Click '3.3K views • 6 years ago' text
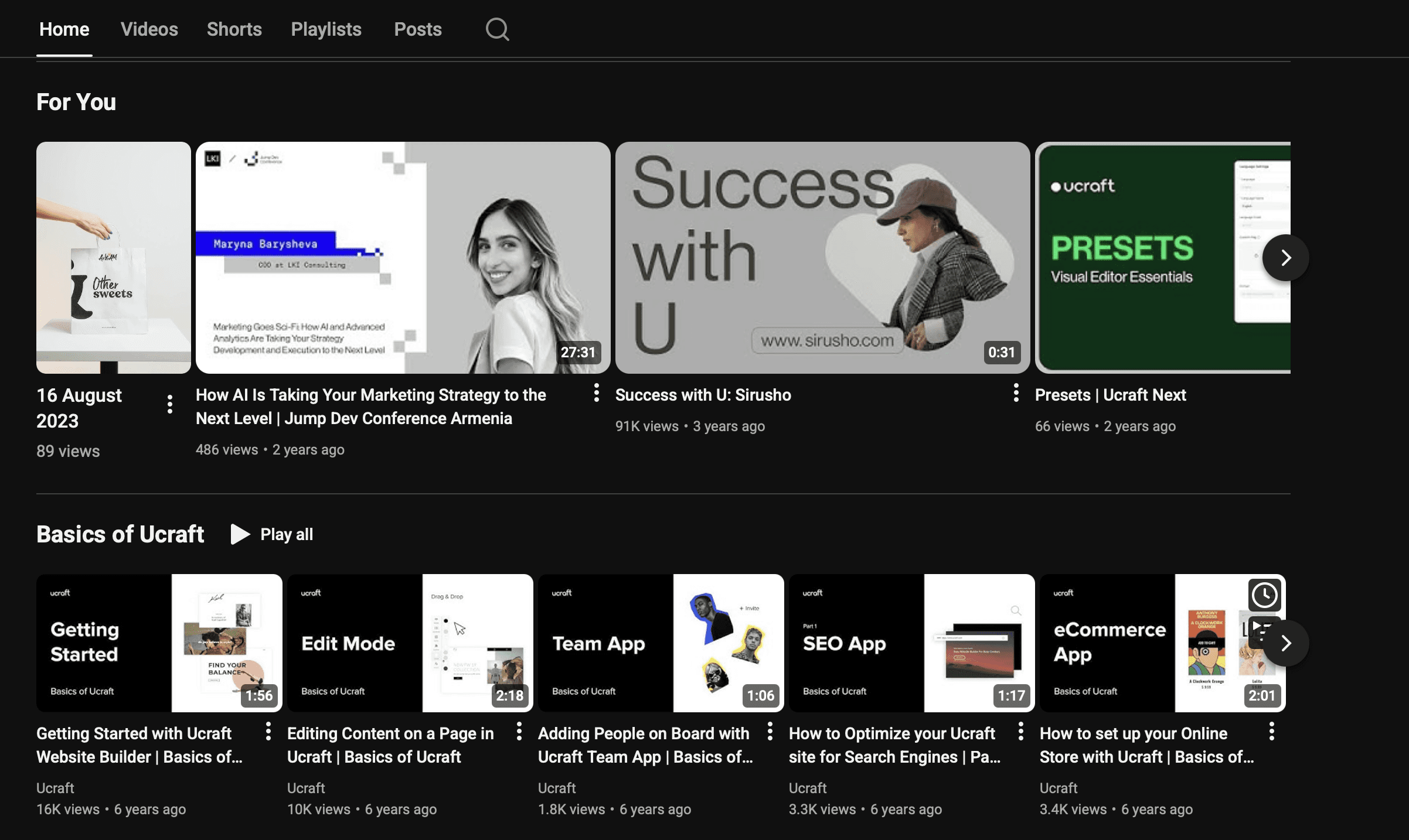 [x=866, y=809]
